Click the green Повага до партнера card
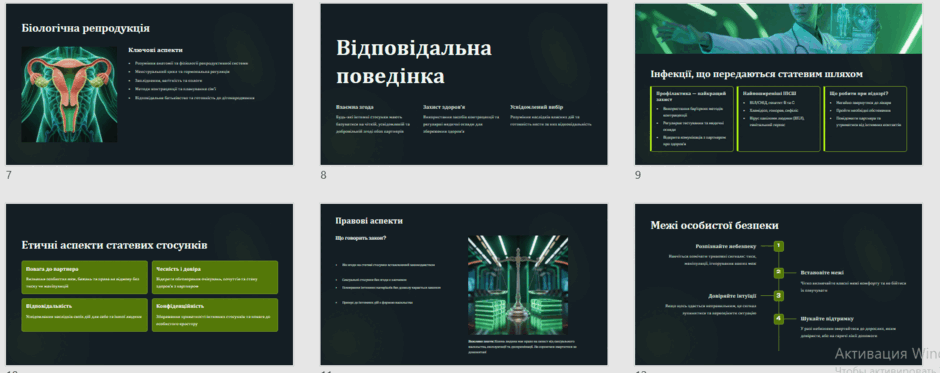Viewport: 940px width, 373px height. point(85,277)
